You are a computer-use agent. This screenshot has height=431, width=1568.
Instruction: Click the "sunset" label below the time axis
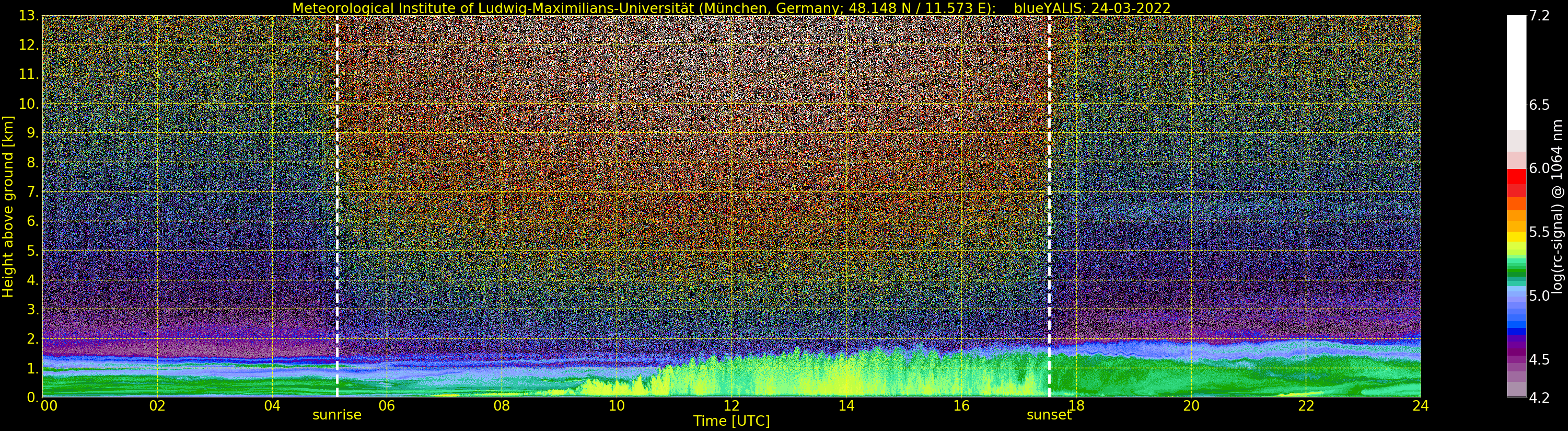pos(1049,415)
